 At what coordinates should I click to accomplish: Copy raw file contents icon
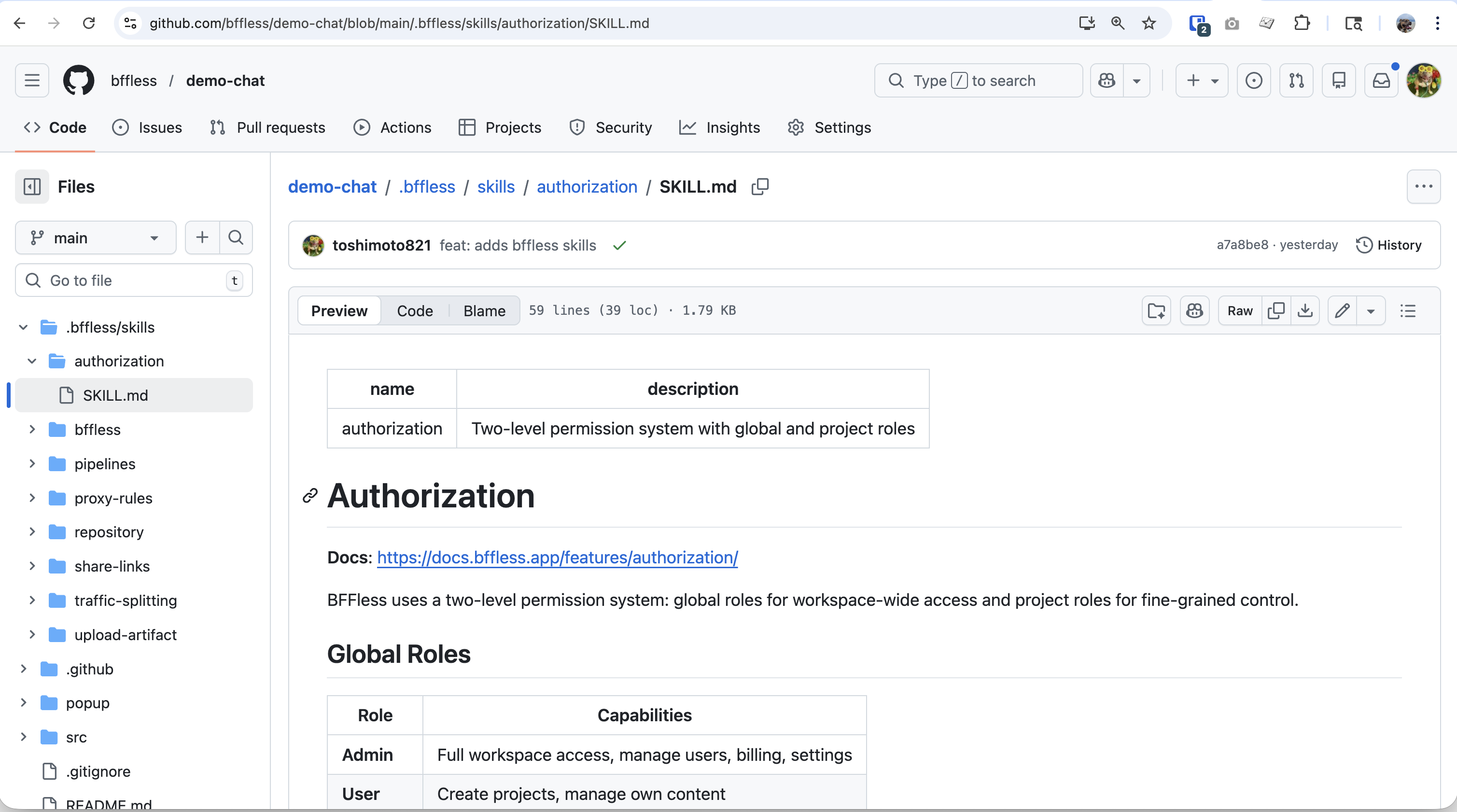pyautogui.click(x=1276, y=310)
